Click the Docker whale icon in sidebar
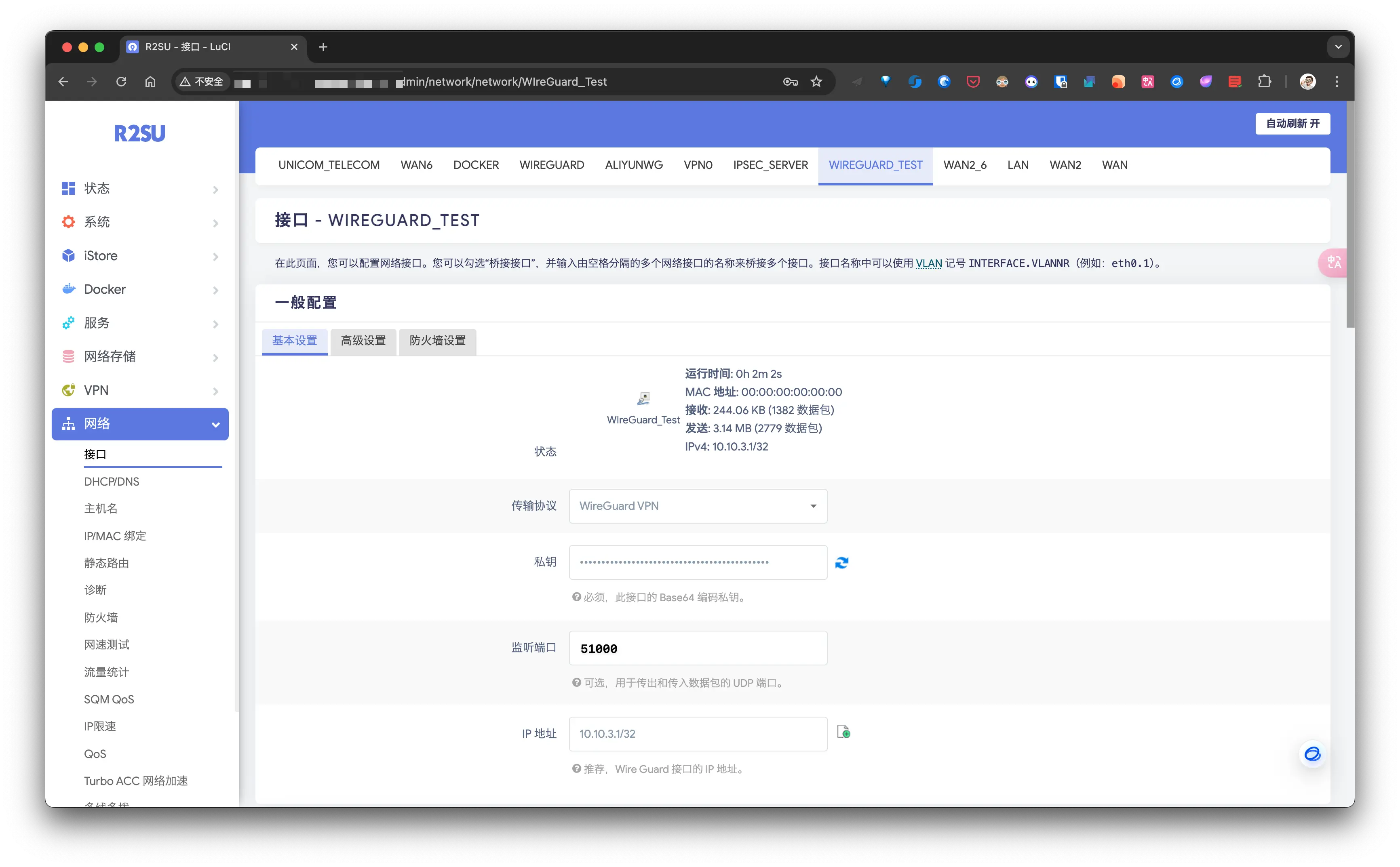 coord(68,289)
